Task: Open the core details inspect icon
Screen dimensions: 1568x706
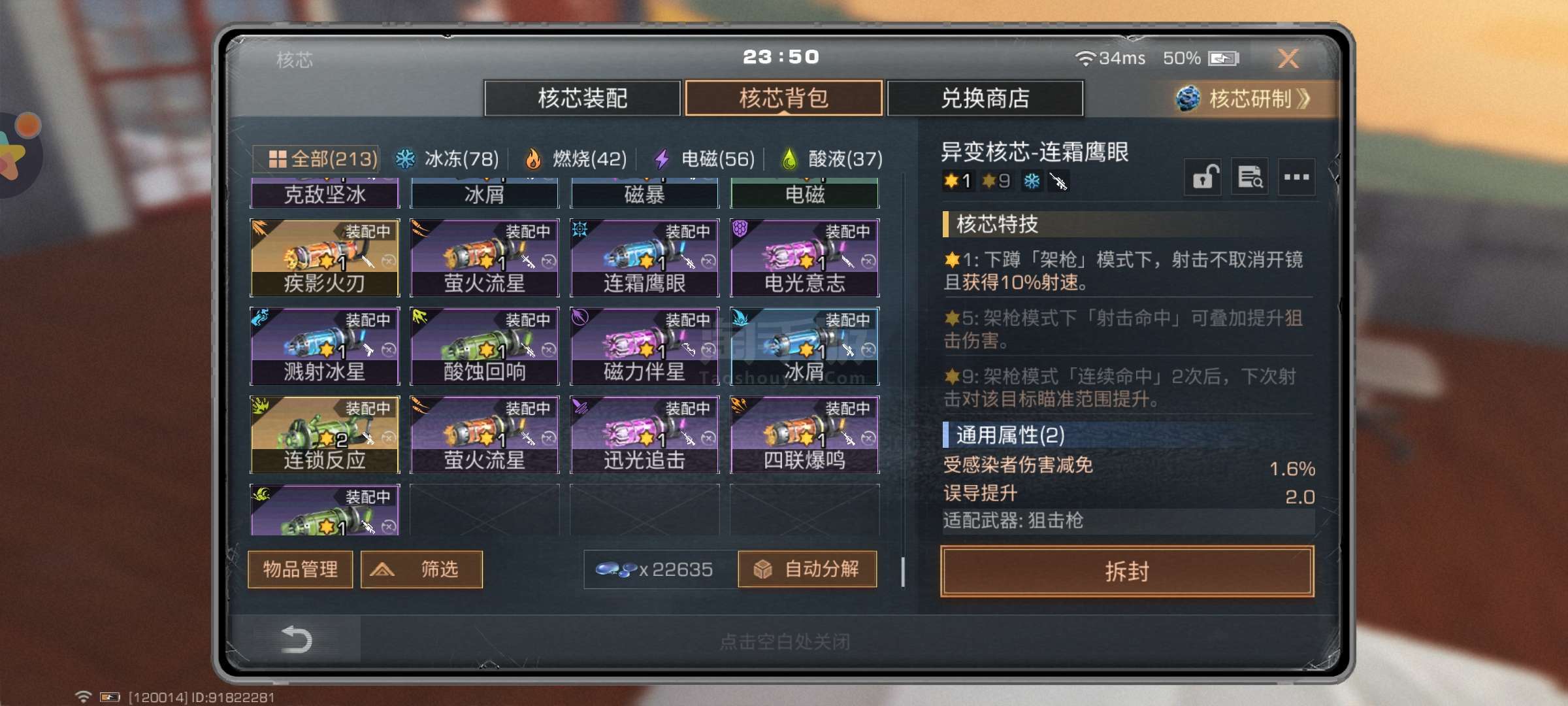Action: tap(1250, 176)
